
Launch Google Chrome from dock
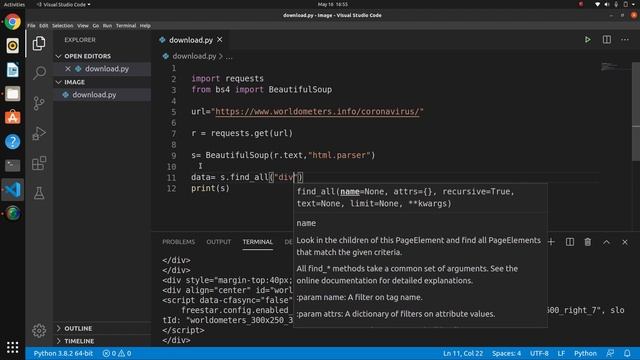13,22
